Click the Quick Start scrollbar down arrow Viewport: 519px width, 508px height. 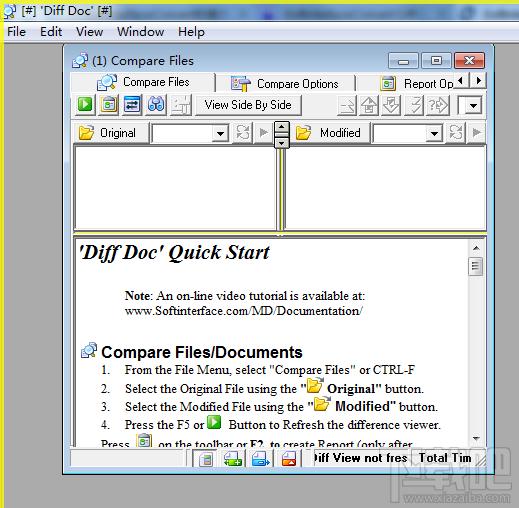tap(476, 438)
